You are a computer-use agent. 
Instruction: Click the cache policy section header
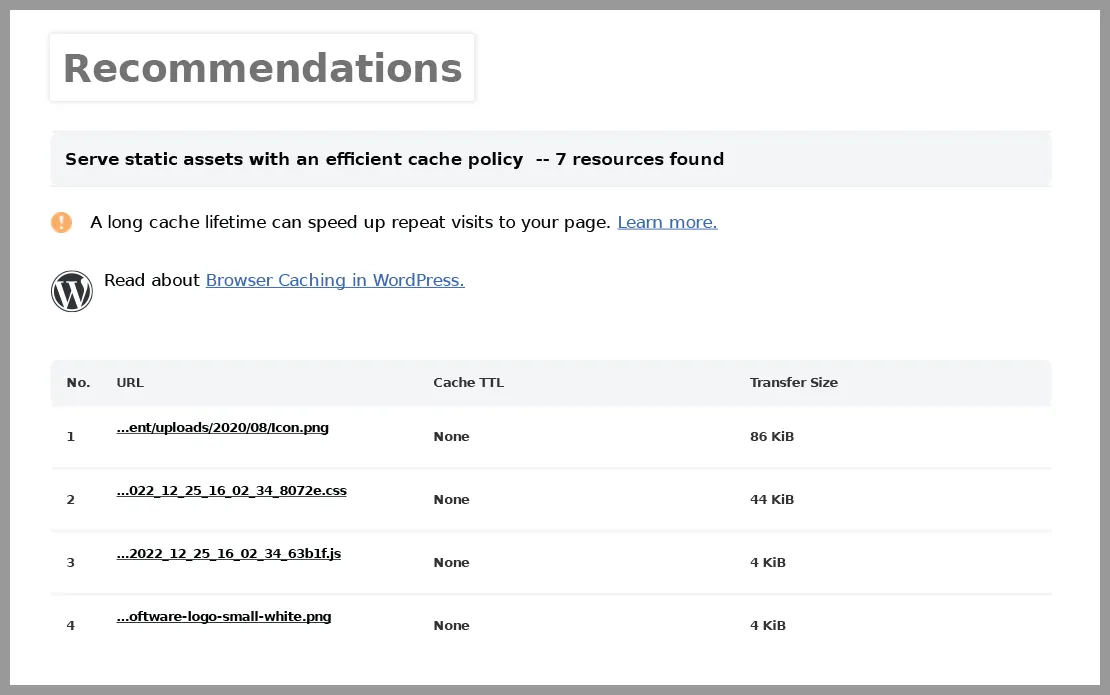pos(551,159)
